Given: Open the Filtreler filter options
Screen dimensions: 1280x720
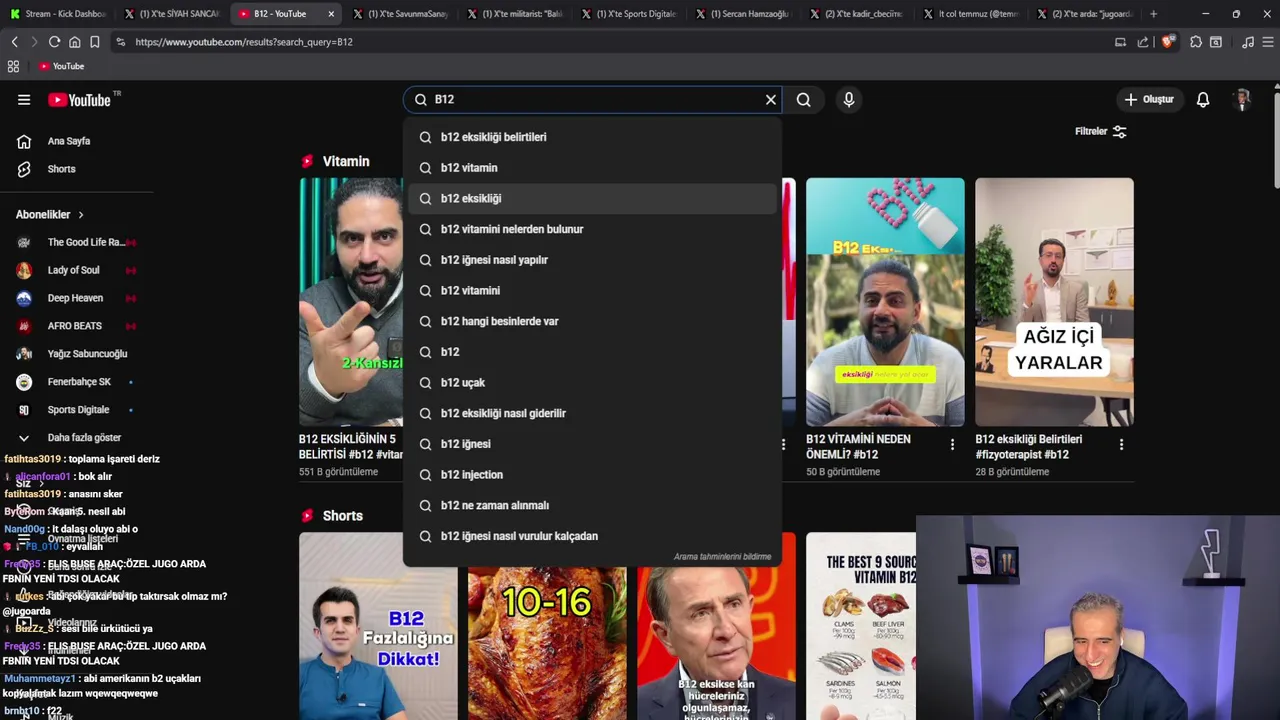Looking at the screenshot, I should (x=1101, y=131).
